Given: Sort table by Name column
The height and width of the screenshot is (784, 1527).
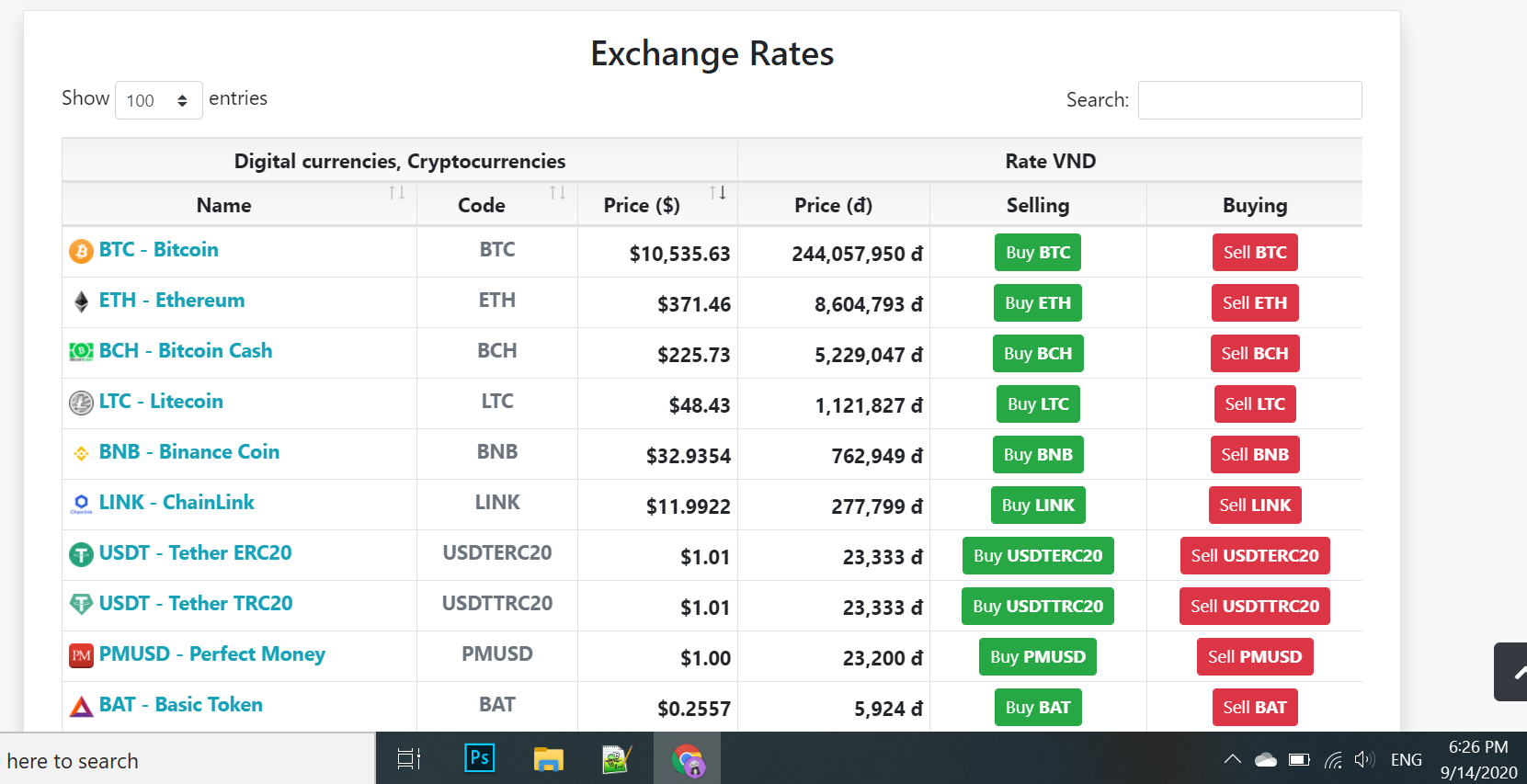Looking at the screenshot, I should pos(396,193).
